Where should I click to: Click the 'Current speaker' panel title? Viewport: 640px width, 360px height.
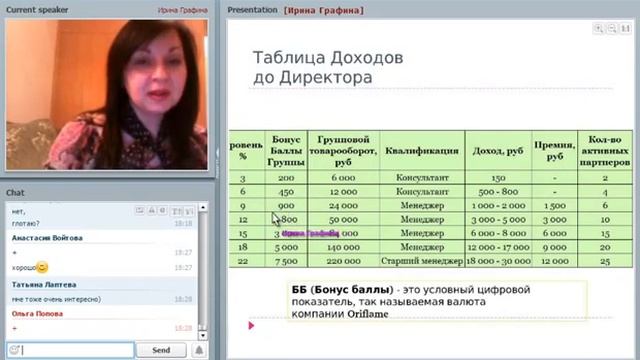37,10
